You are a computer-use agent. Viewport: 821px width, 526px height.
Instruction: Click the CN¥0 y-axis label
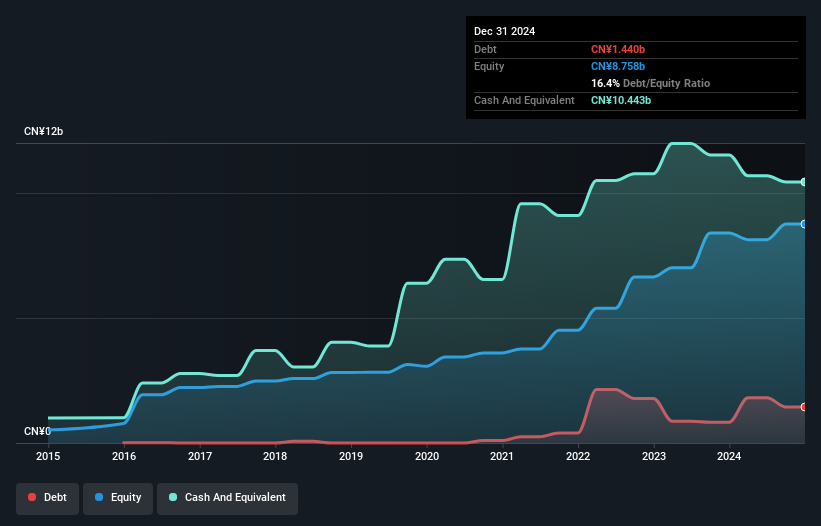[x=37, y=431]
